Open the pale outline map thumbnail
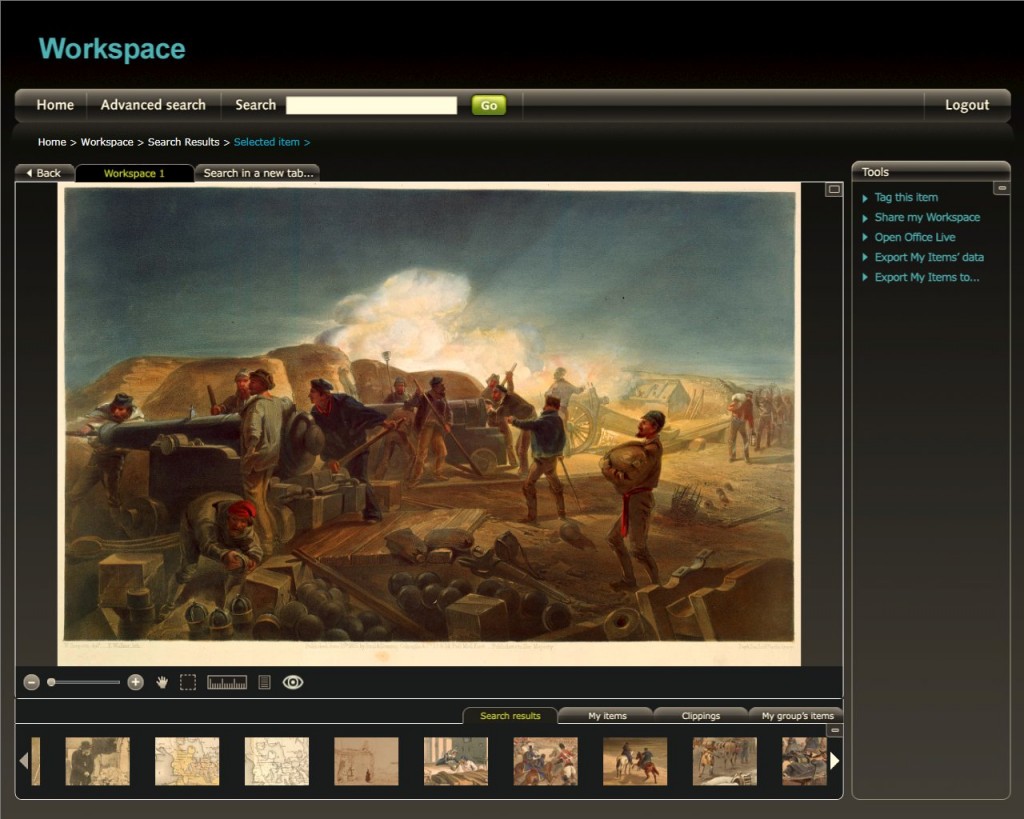The height and width of the screenshot is (819, 1024). pos(277,762)
